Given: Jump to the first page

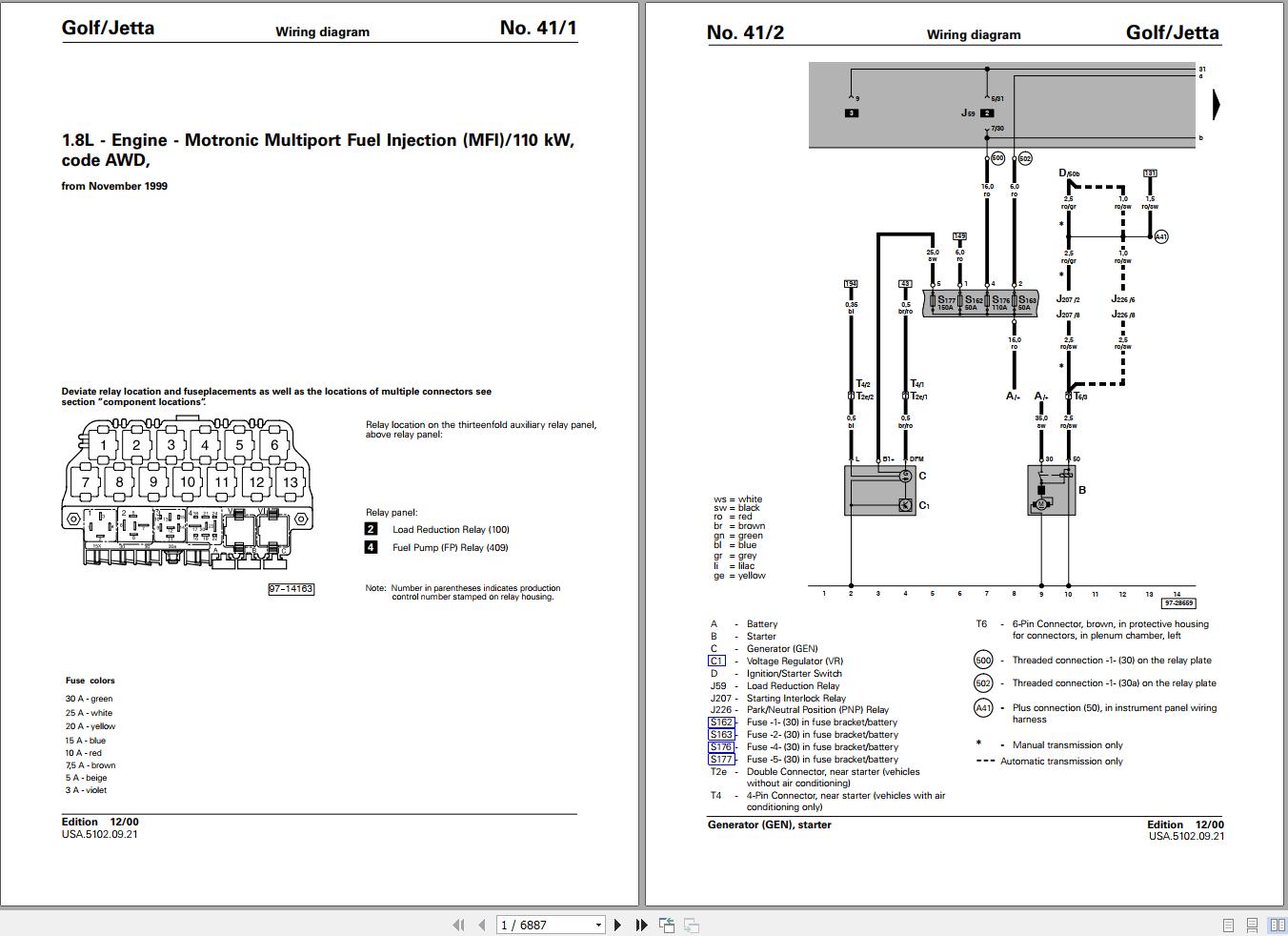Looking at the screenshot, I should [x=458, y=925].
